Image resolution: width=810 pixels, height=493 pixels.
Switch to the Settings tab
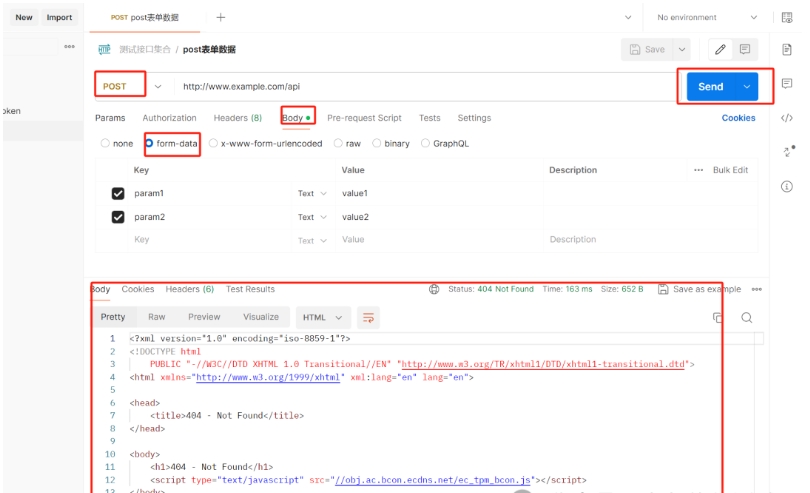474,118
